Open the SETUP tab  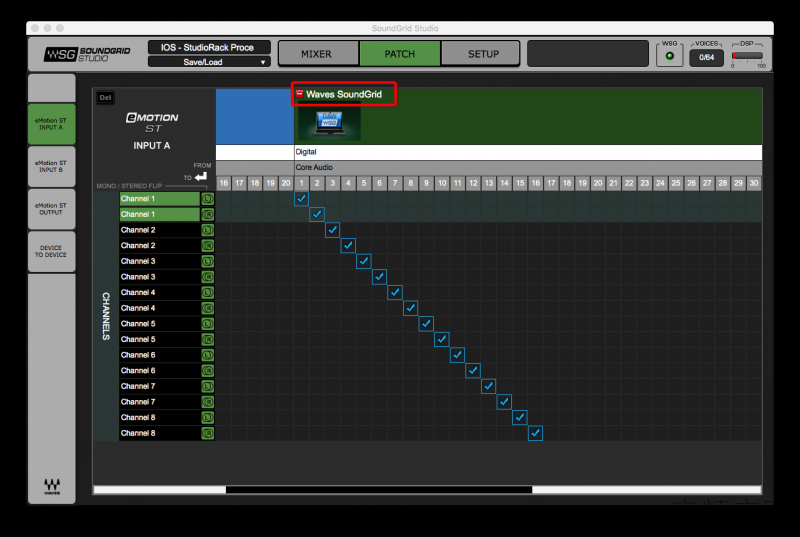pyautogui.click(x=483, y=54)
